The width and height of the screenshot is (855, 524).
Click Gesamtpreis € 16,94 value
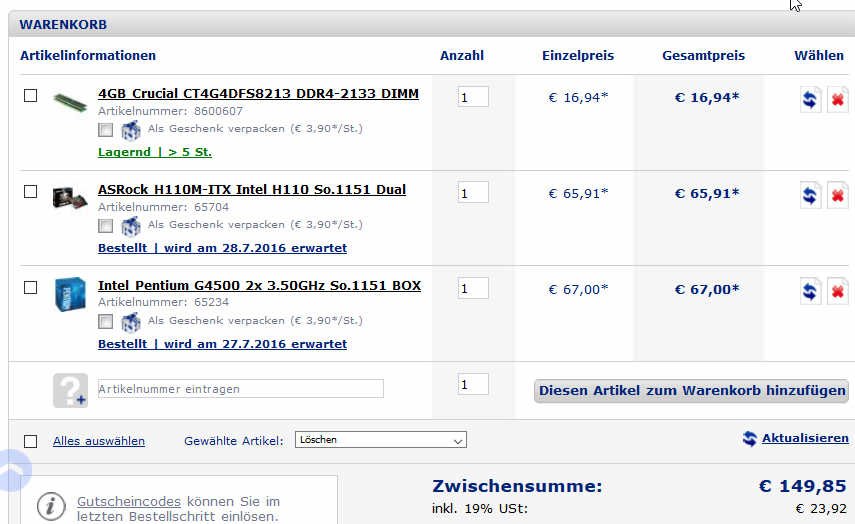tap(707, 98)
